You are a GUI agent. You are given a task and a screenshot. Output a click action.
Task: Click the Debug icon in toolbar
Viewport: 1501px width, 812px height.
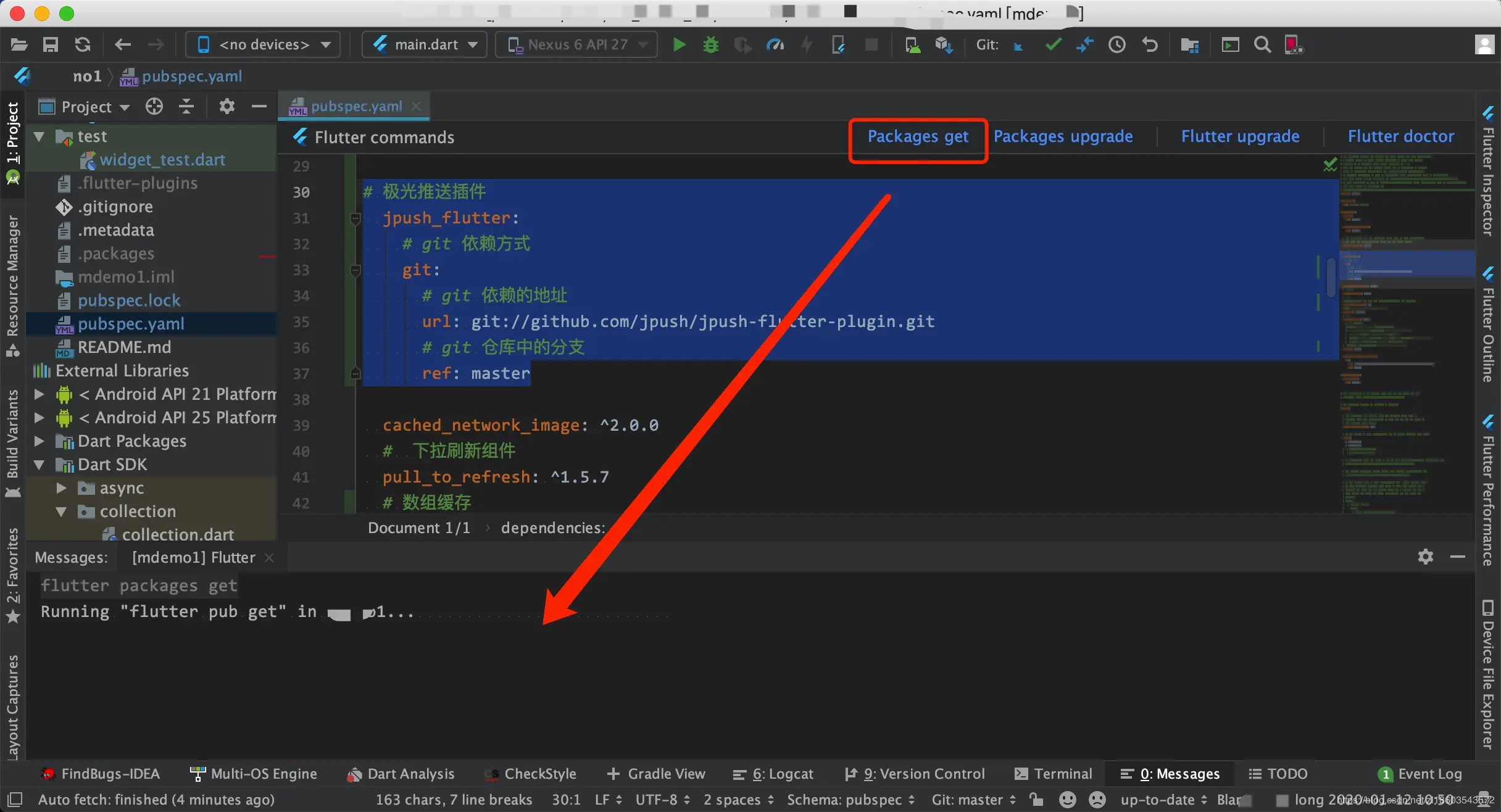point(711,44)
